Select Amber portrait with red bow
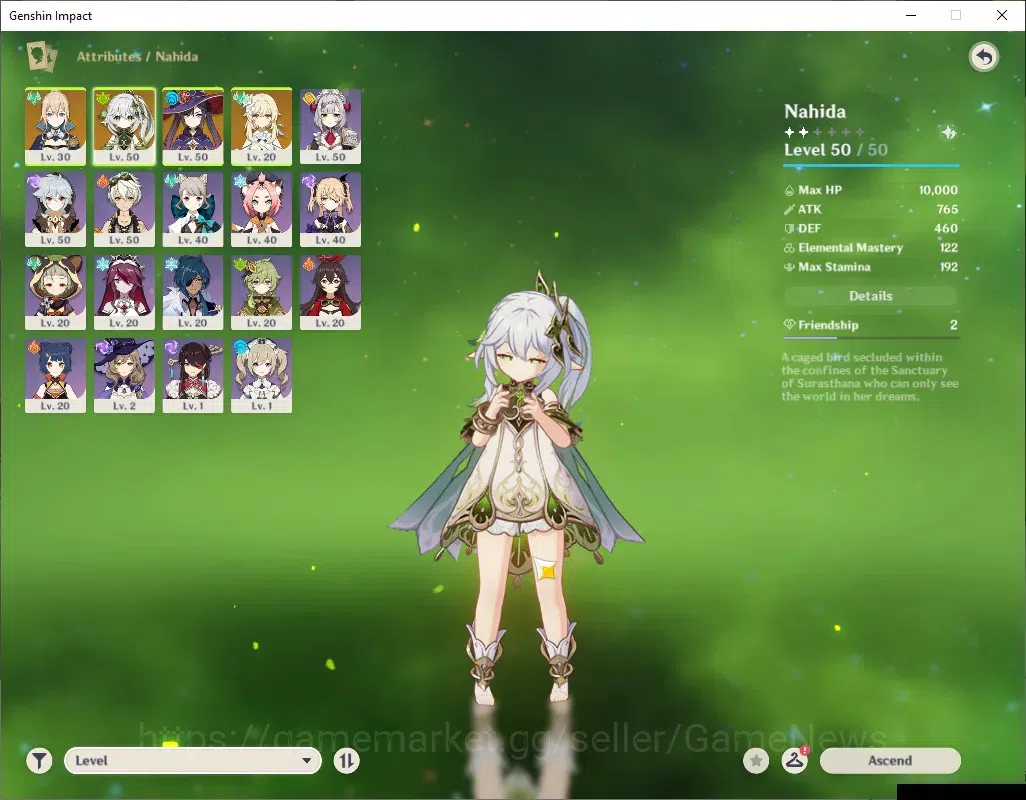 click(x=330, y=292)
